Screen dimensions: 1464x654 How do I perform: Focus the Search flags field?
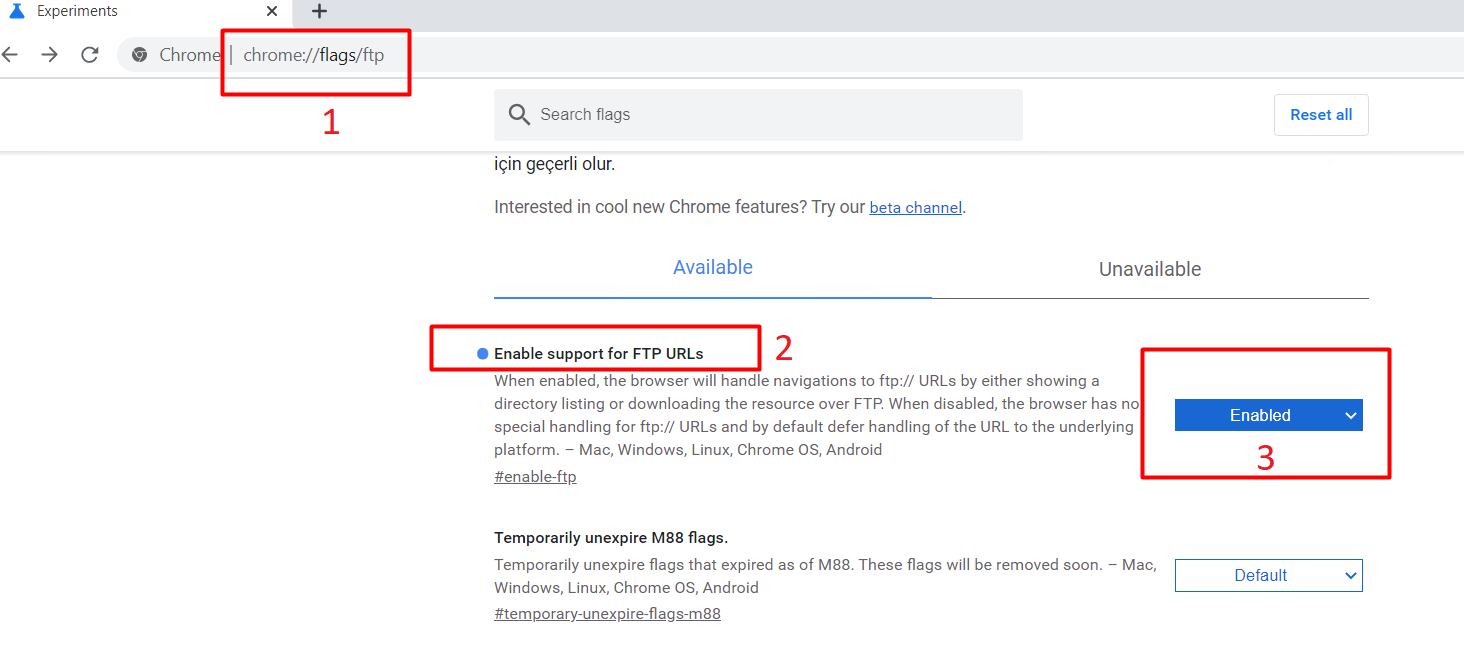point(758,114)
